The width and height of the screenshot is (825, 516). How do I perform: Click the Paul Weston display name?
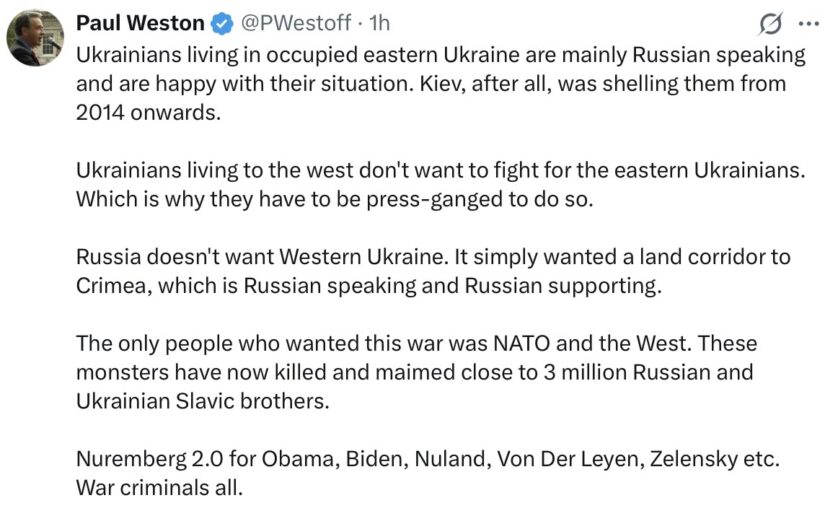tap(140, 23)
